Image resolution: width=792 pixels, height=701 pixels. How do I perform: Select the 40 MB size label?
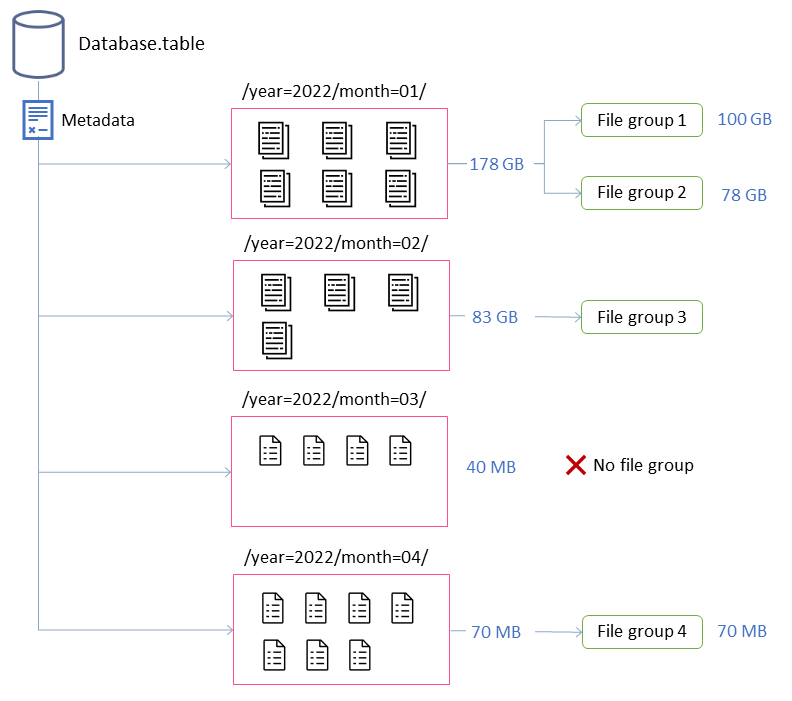tap(491, 467)
